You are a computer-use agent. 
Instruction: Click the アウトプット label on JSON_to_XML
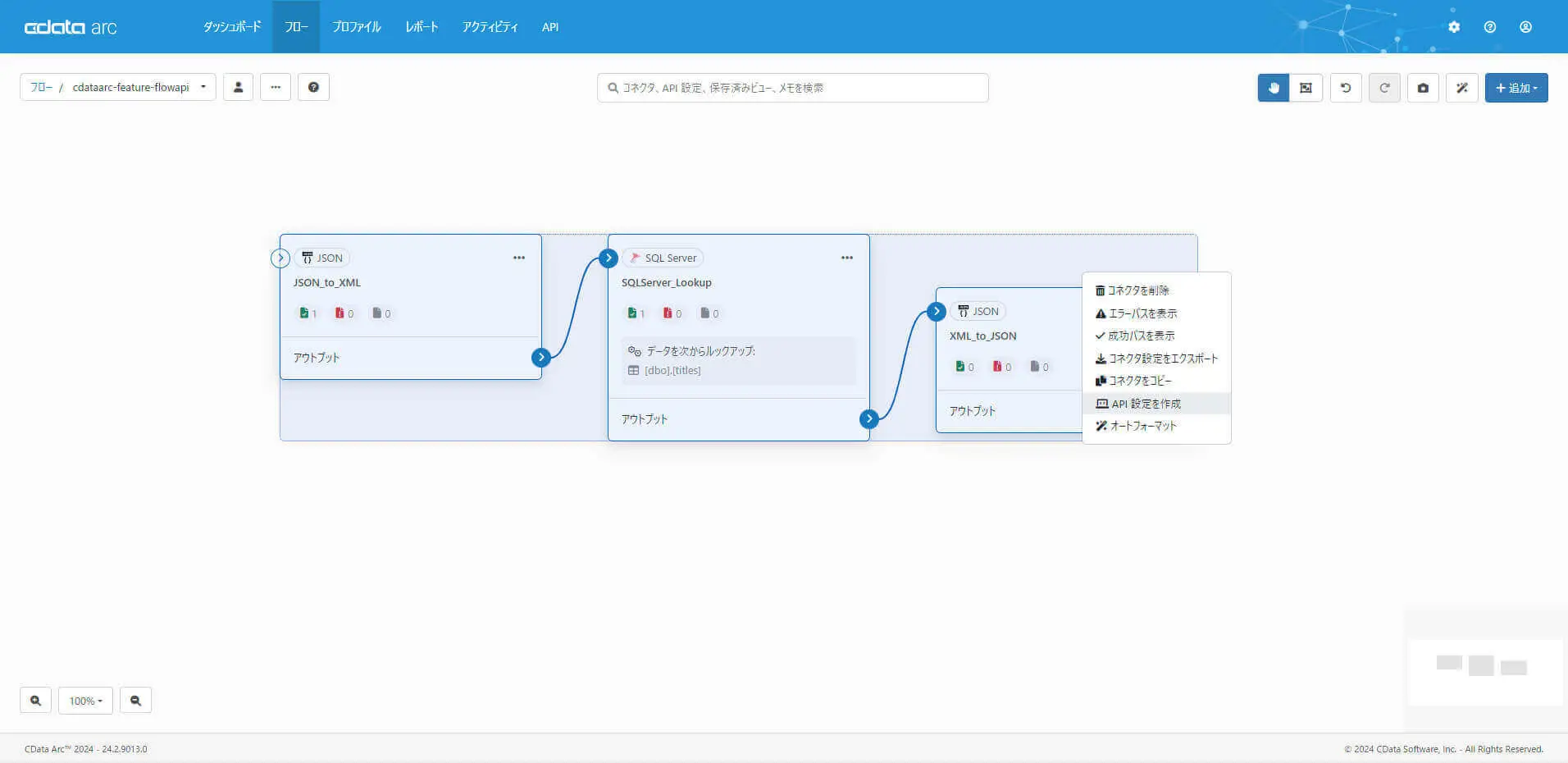click(x=317, y=358)
